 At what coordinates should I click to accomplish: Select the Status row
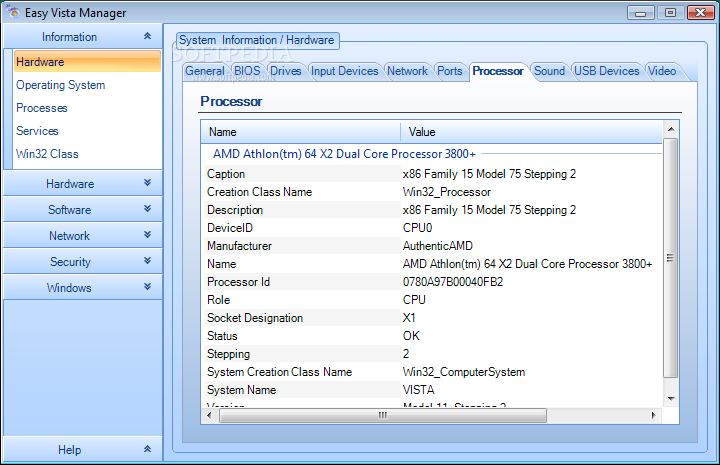coord(433,336)
